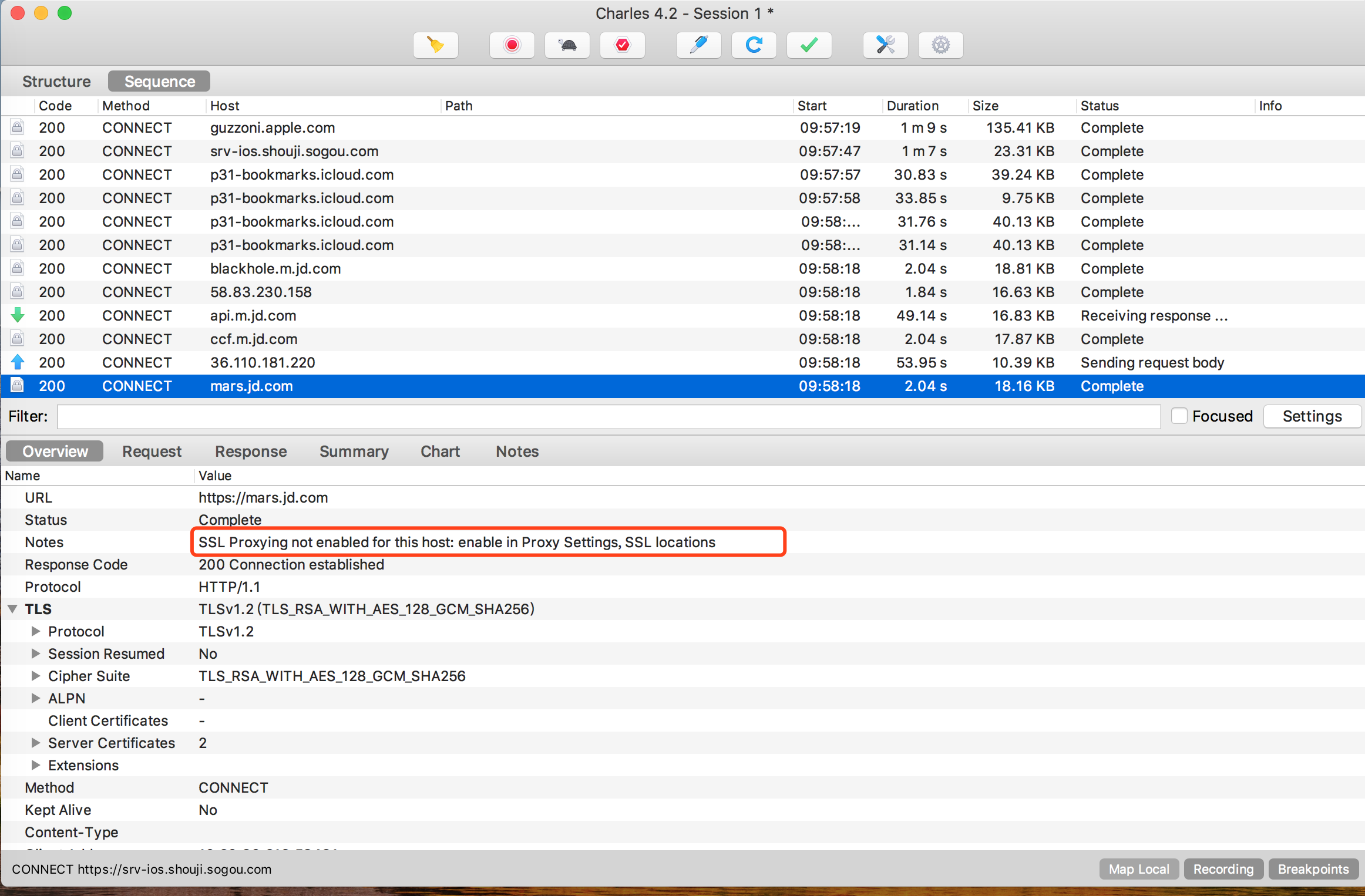Click the throttle (cloud) icon
This screenshot has height=896, width=1365.
[x=567, y=44]
